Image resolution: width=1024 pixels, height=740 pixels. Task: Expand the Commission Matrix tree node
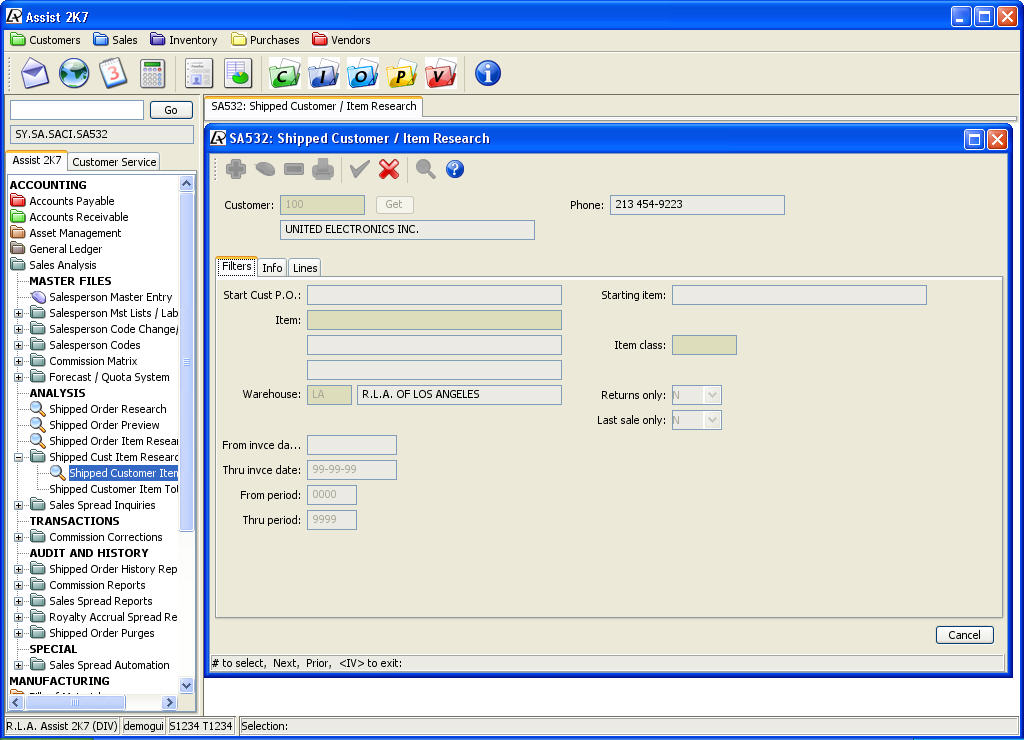pyautogui.click(x=18, y=361)
